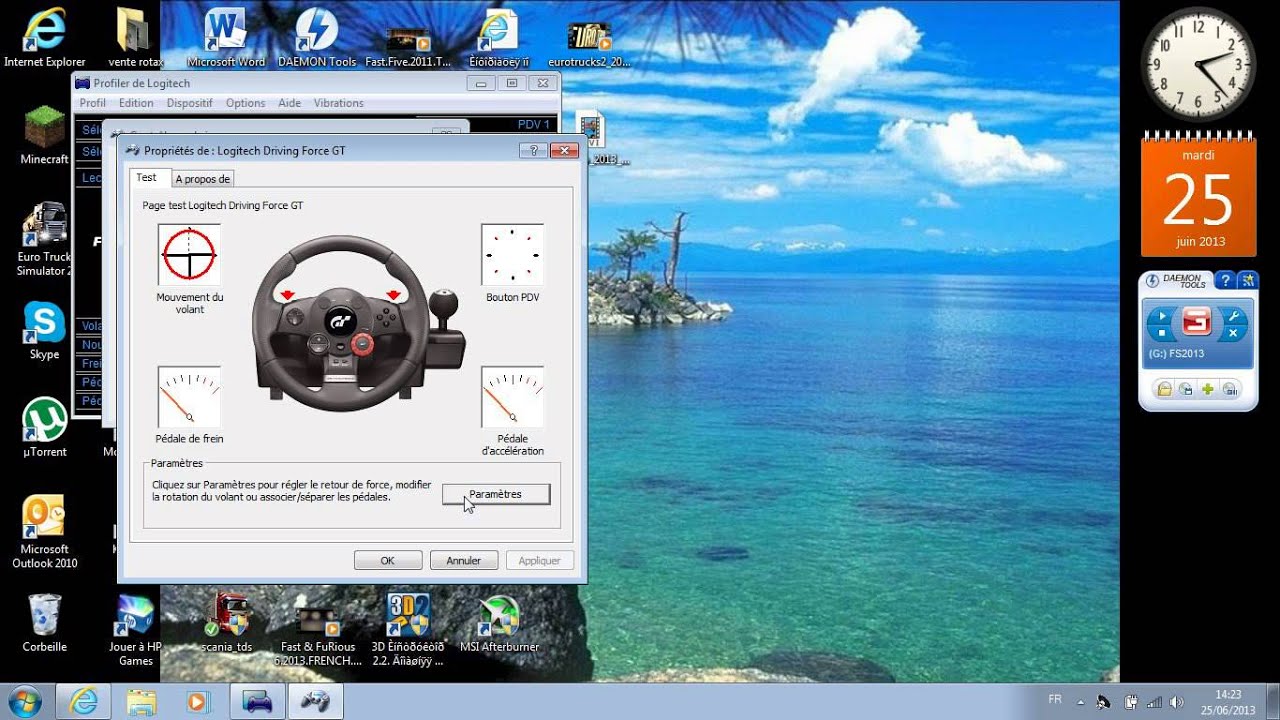Screen dimensions: 1280x720
Task: Select the Corbeille recycle bin icon
Action: (x=45, y=622)
